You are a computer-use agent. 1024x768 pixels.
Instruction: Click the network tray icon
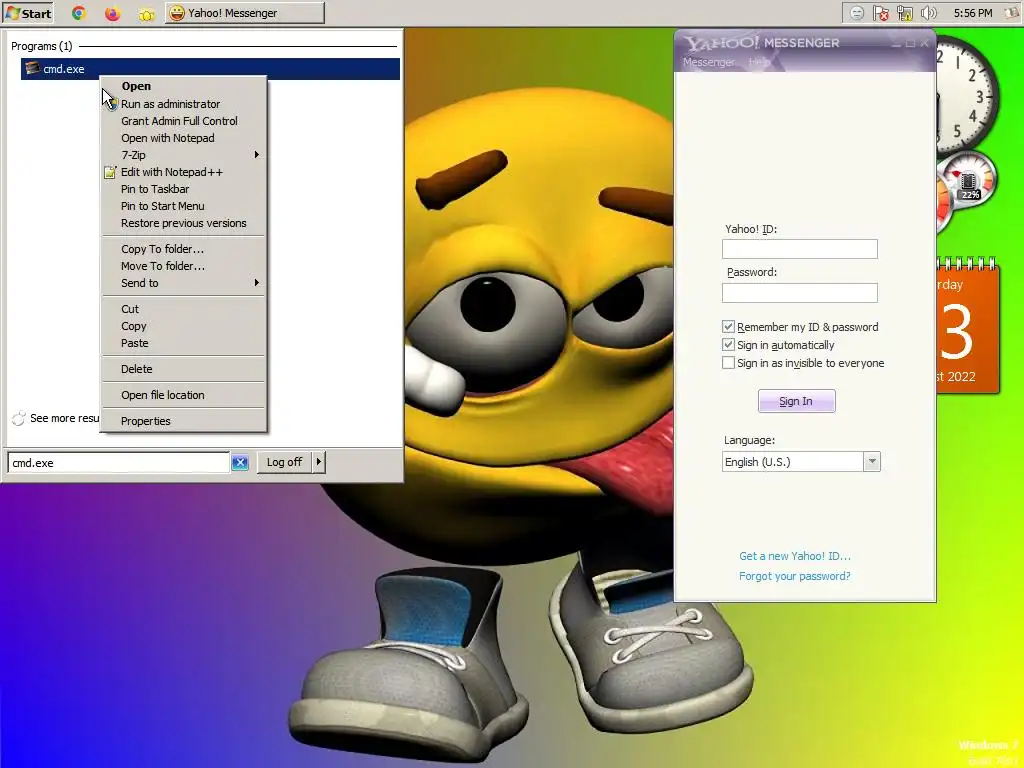pos(904,13)
